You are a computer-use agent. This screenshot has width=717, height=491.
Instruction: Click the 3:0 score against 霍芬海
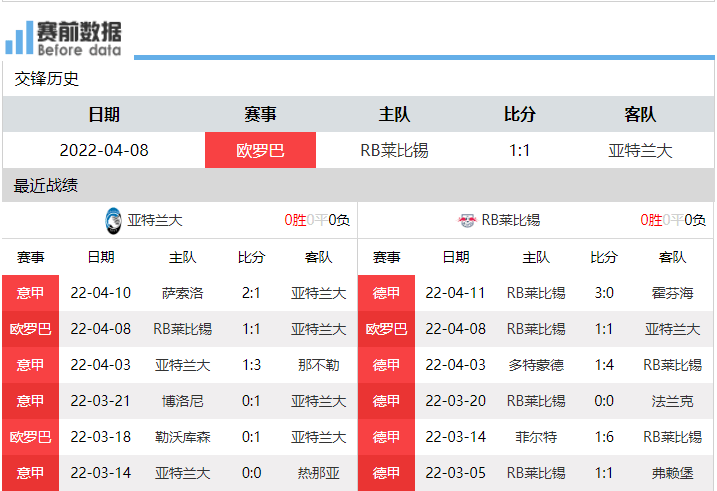coord(604,293)
